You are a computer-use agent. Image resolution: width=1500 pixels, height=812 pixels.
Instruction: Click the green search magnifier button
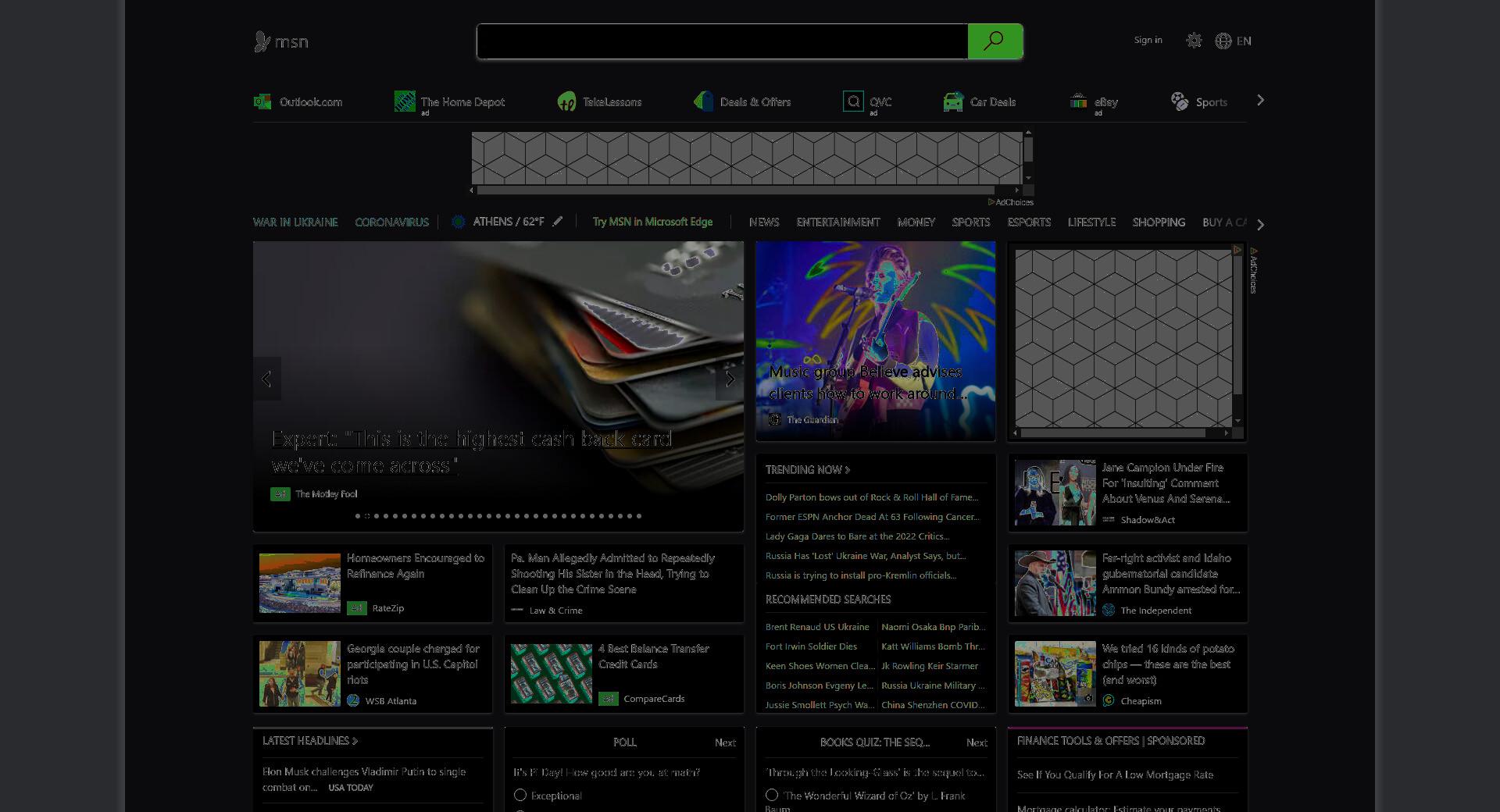995,41
